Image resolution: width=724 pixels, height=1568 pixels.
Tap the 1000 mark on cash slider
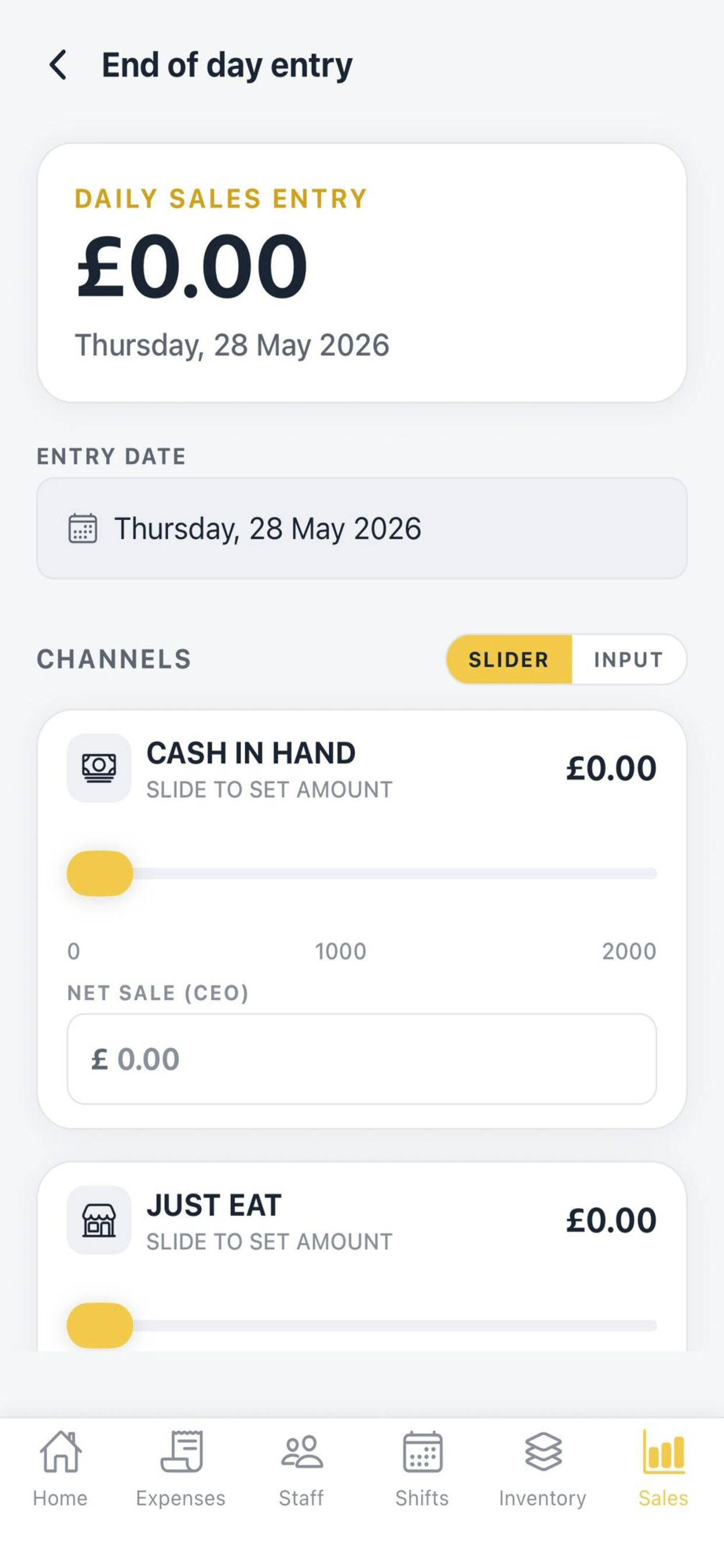pos(340,951)
